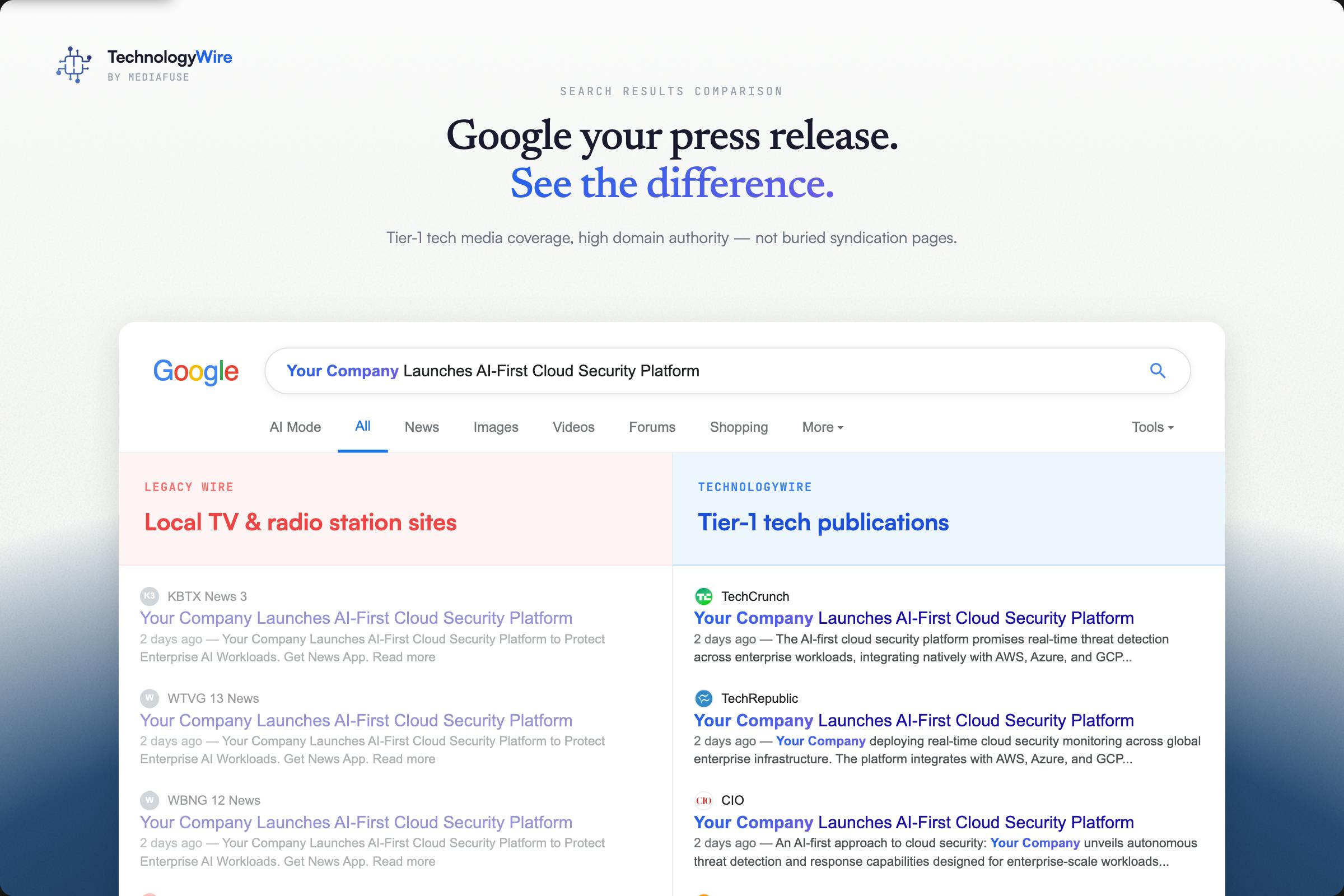Open the Images tab

point(496,427)
